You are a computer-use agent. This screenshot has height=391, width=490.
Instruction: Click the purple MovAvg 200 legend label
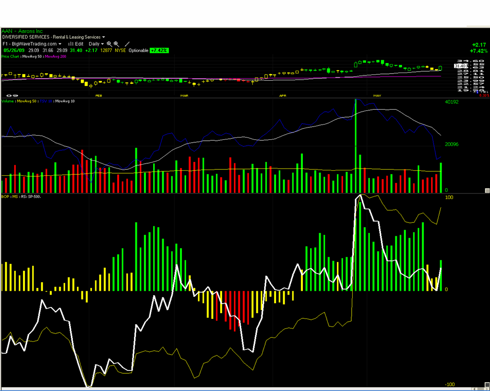click(55, 56)
